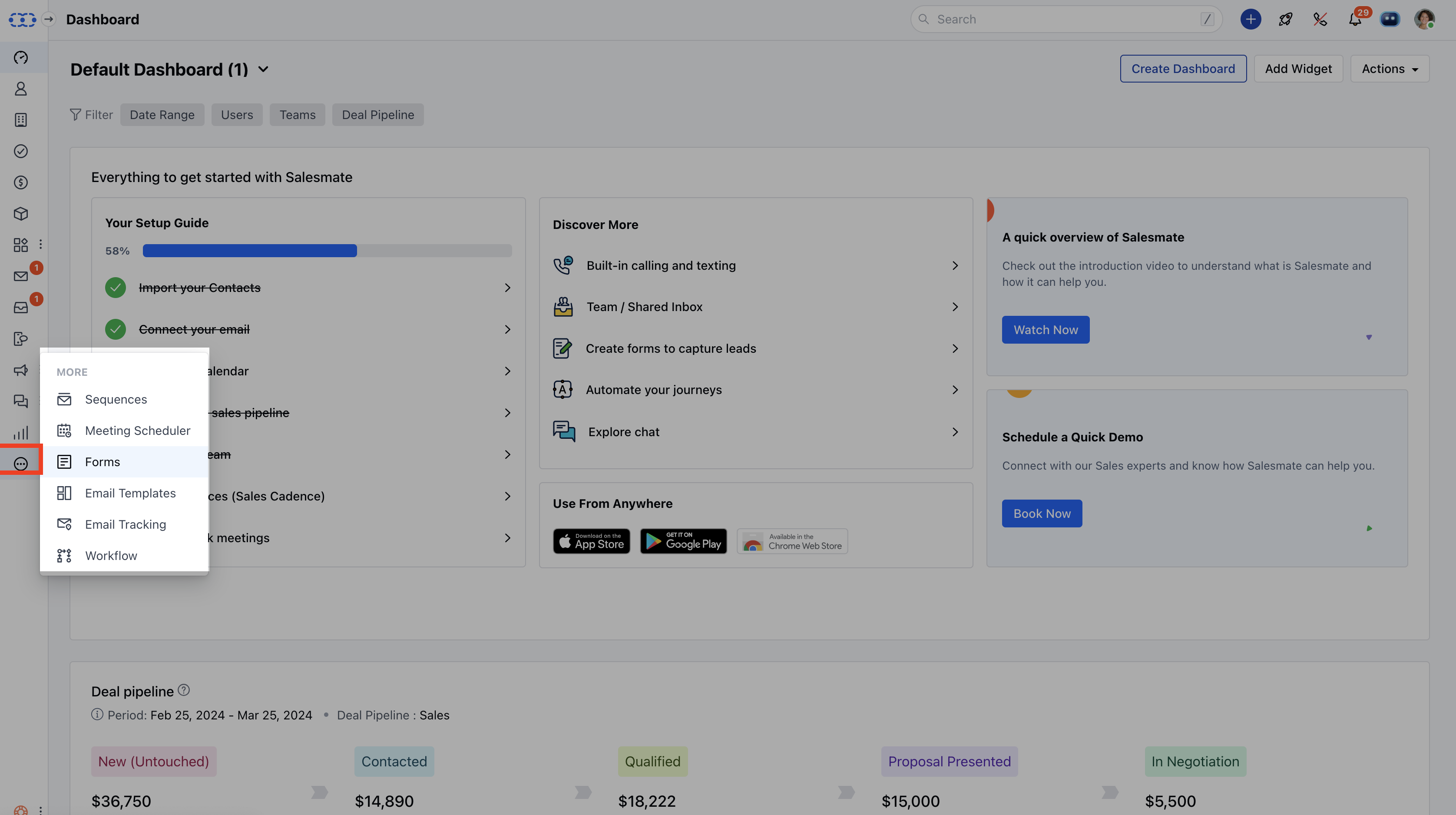
Task: Select Workflow from More menu
Action: point(124,556)
